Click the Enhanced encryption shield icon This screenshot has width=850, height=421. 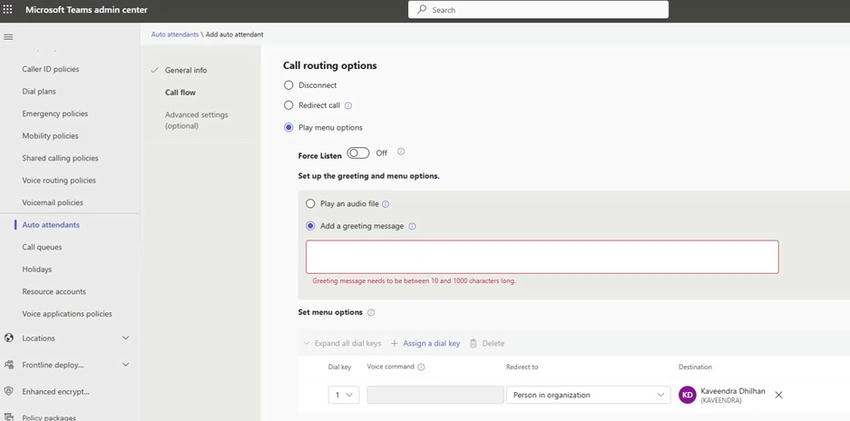click(x=9, y=391)
